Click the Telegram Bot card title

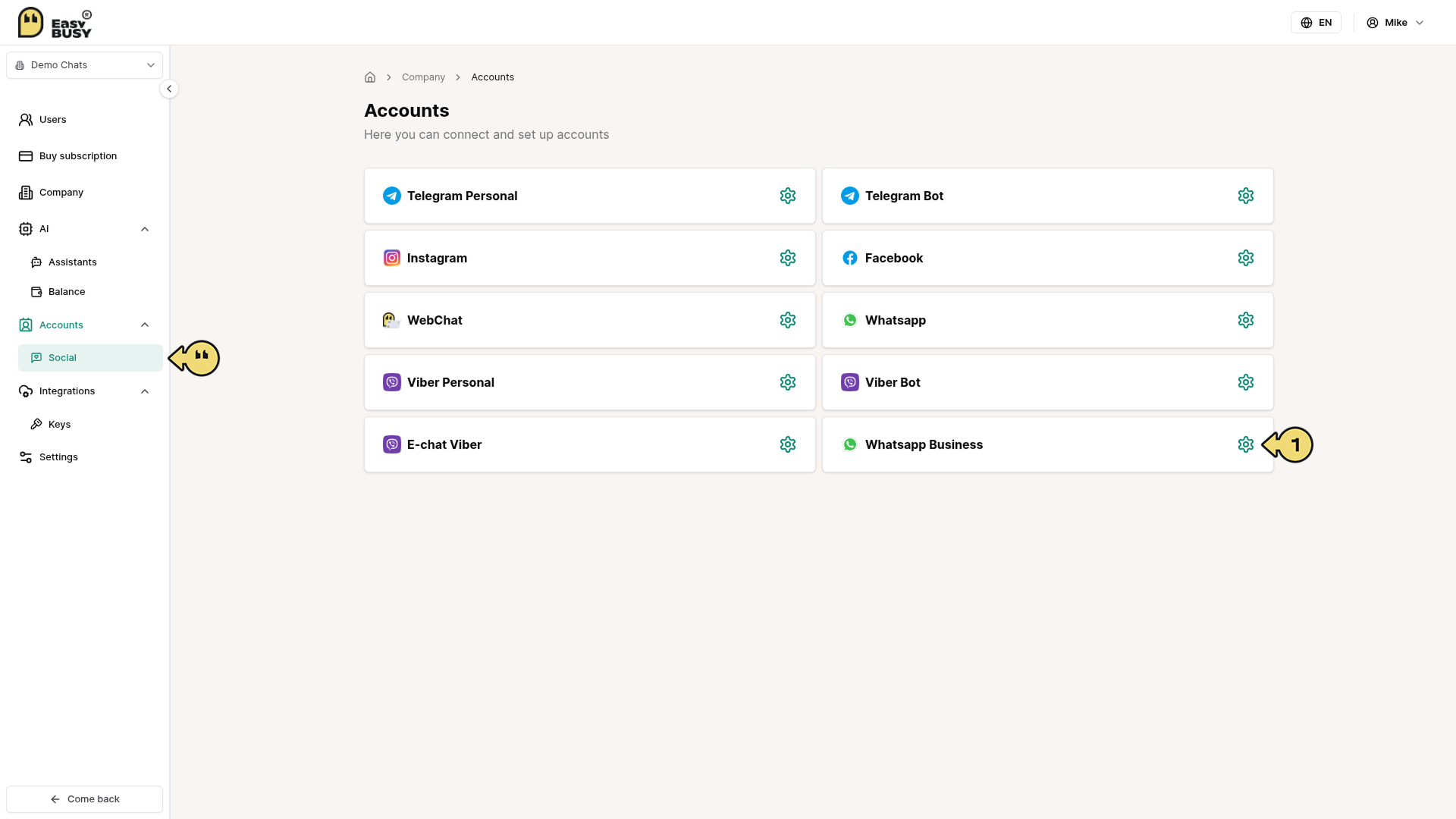904,196
